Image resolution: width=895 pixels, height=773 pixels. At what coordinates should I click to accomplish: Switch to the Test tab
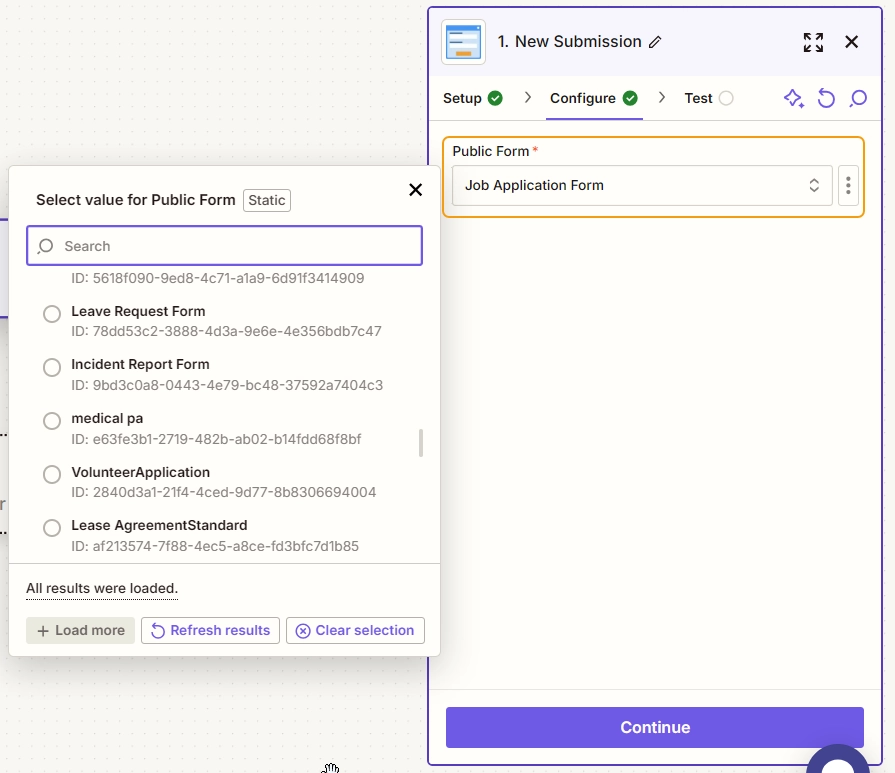coord(708,98)
